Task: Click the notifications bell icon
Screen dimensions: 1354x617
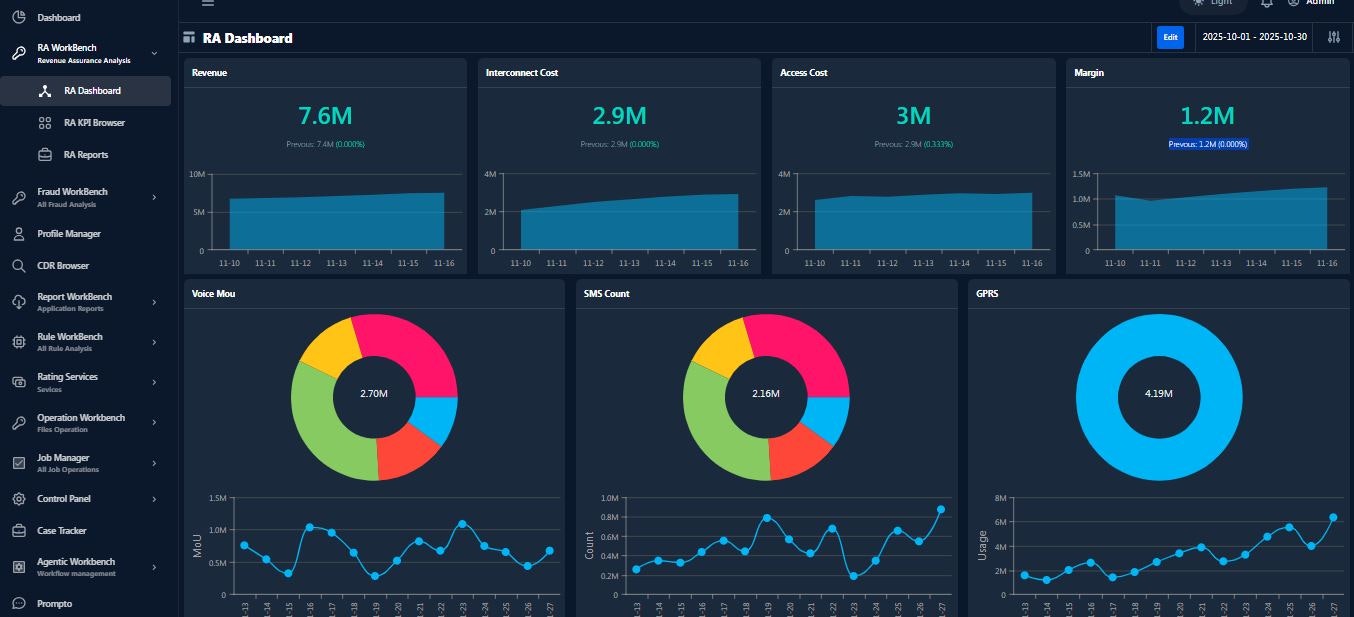Action: point(1266,4)
